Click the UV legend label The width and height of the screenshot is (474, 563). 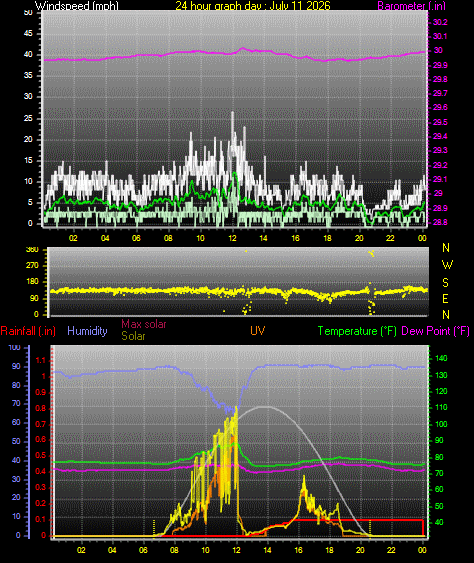[x=257, y=331]
